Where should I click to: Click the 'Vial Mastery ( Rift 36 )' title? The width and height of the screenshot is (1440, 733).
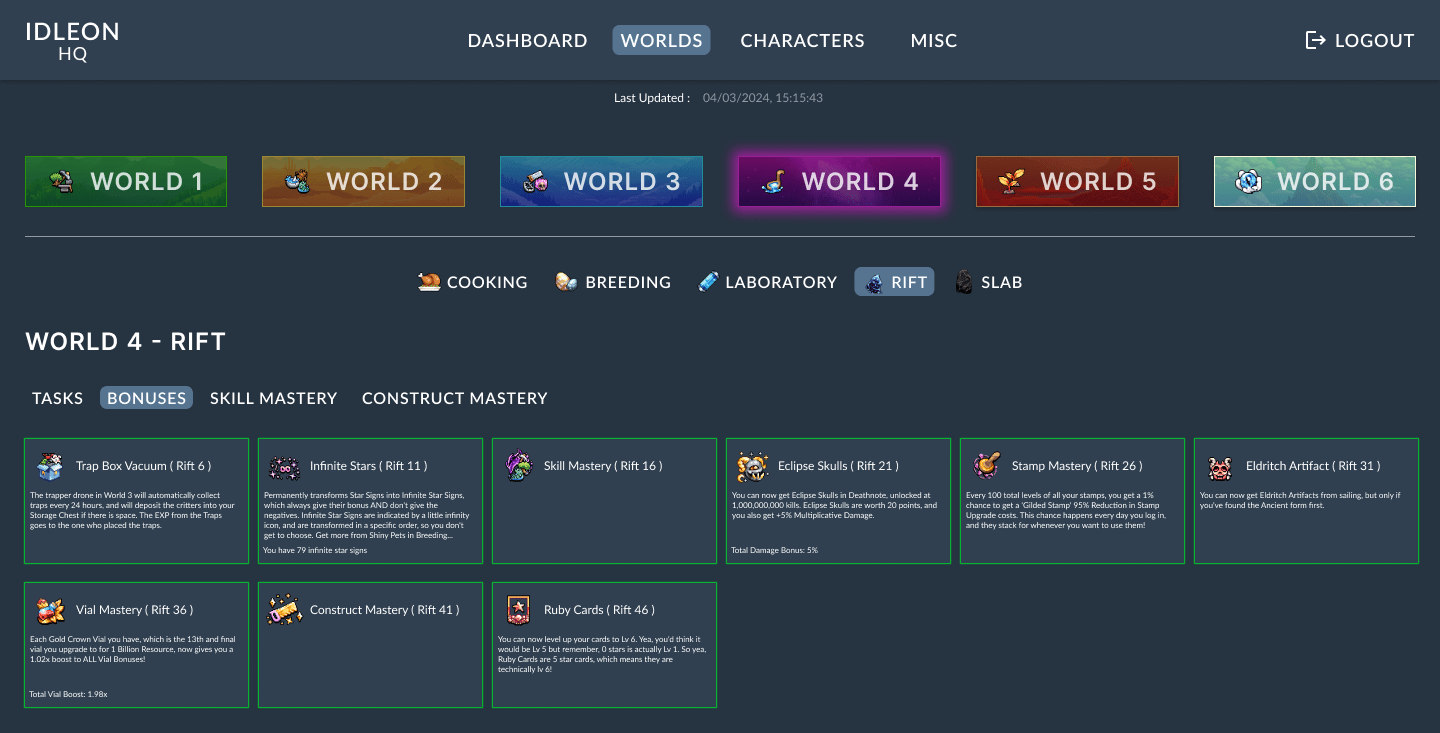tap(135, 610)
